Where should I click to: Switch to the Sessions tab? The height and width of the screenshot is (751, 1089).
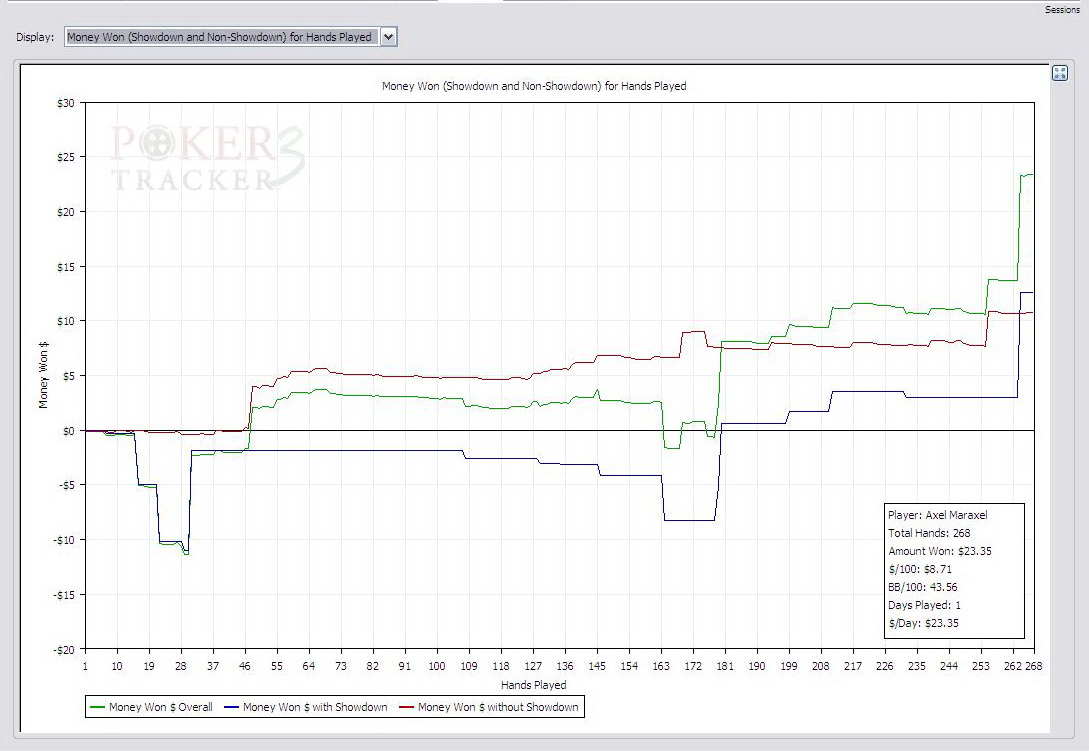(1062, 10)
